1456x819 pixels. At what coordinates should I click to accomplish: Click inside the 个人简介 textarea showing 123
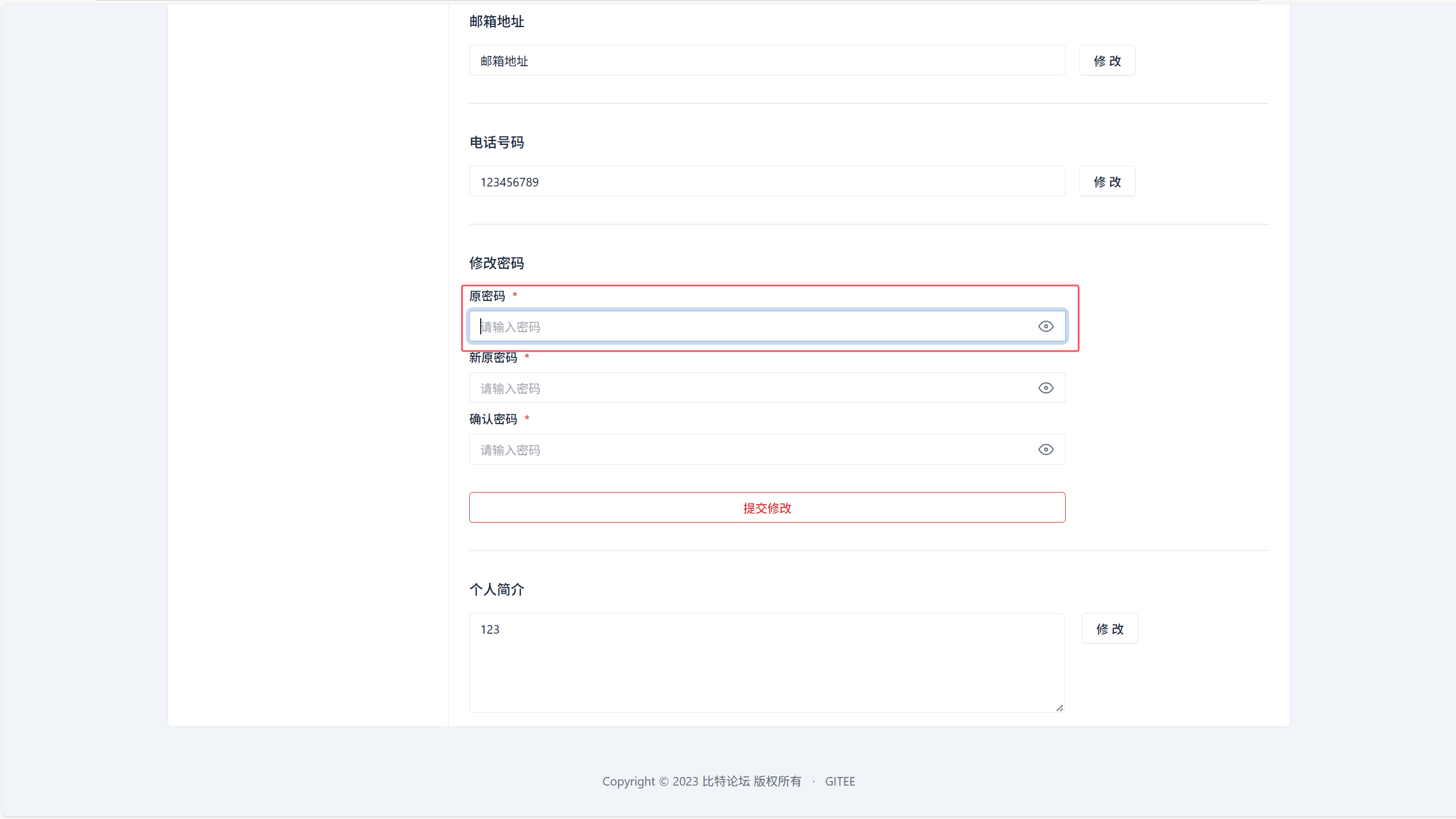(766, 662)
